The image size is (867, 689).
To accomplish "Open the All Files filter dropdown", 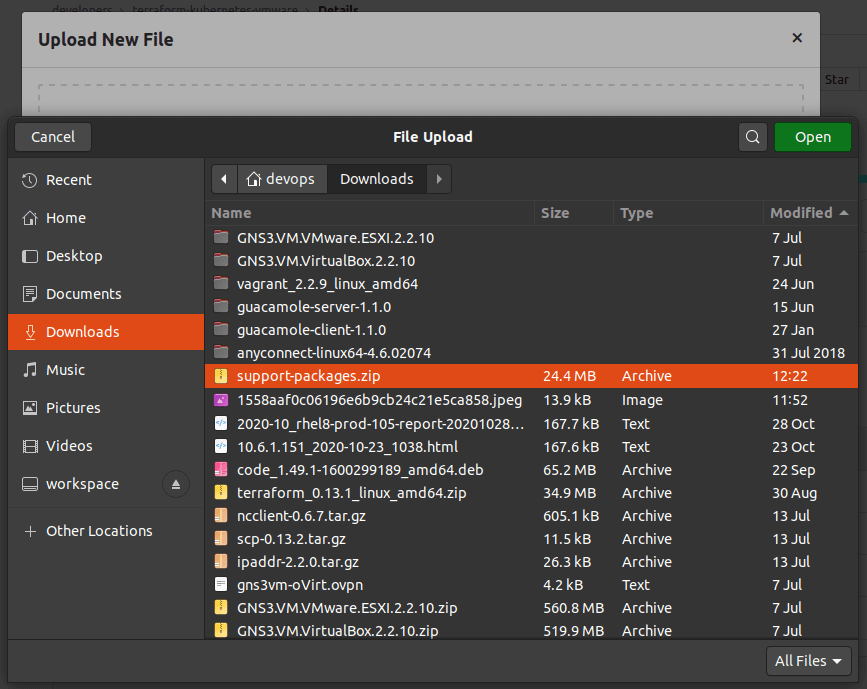I will tap(809, 661).
